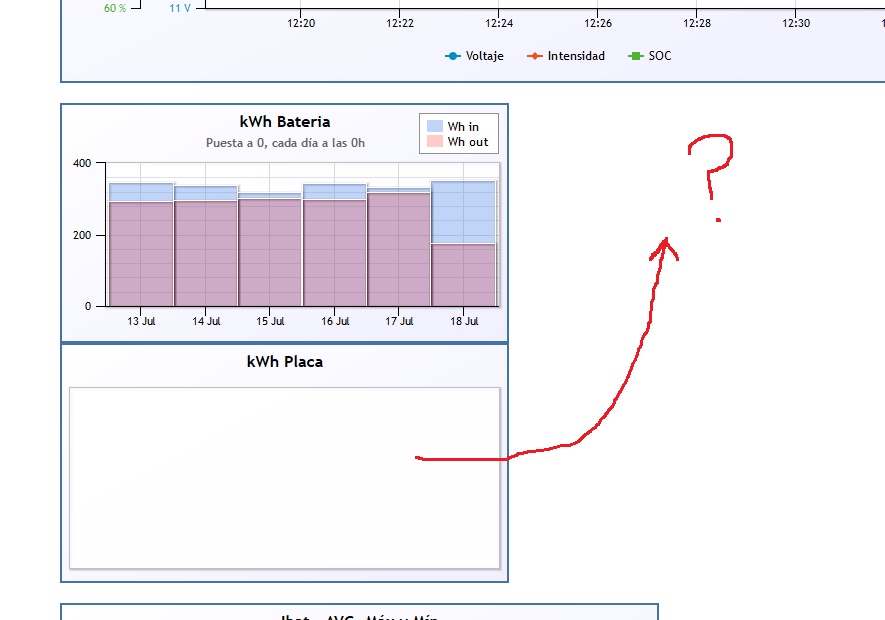This screenshot has height=620, width=885.
Task: Click the 11 V voltage axis label
Action: click(180, 8)
